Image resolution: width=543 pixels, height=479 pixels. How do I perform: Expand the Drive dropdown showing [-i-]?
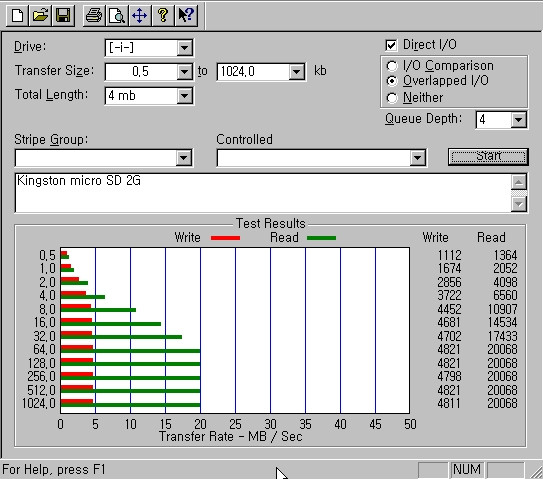184,48
